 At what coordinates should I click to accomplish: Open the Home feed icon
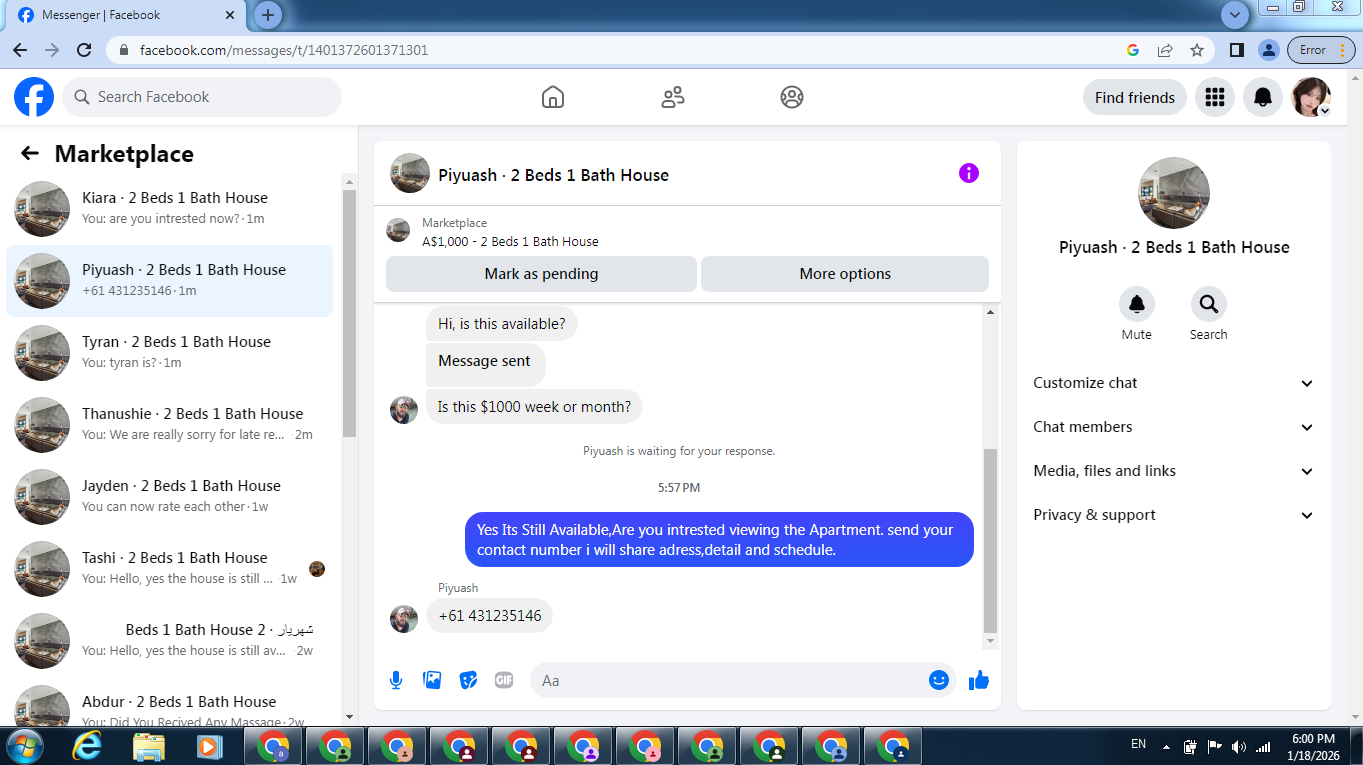(553, 97)
